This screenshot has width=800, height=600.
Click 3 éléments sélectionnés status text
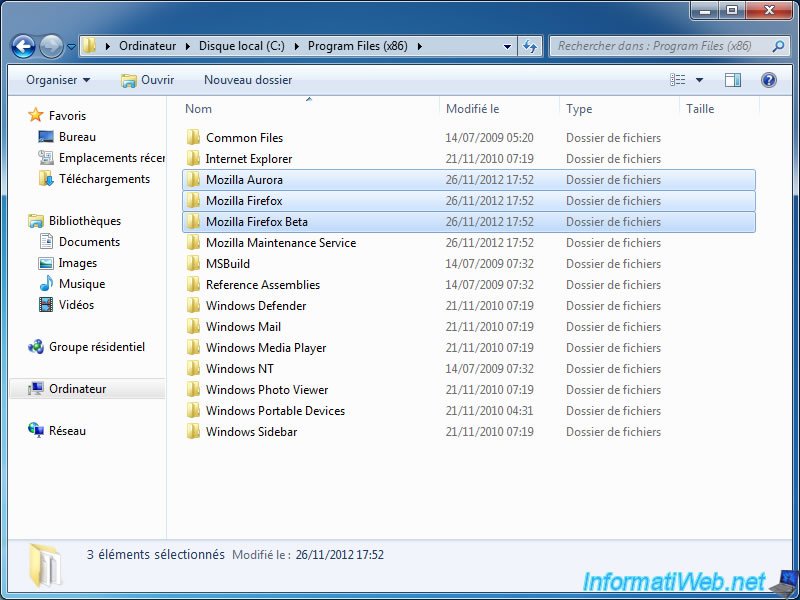tap(156, 554)
